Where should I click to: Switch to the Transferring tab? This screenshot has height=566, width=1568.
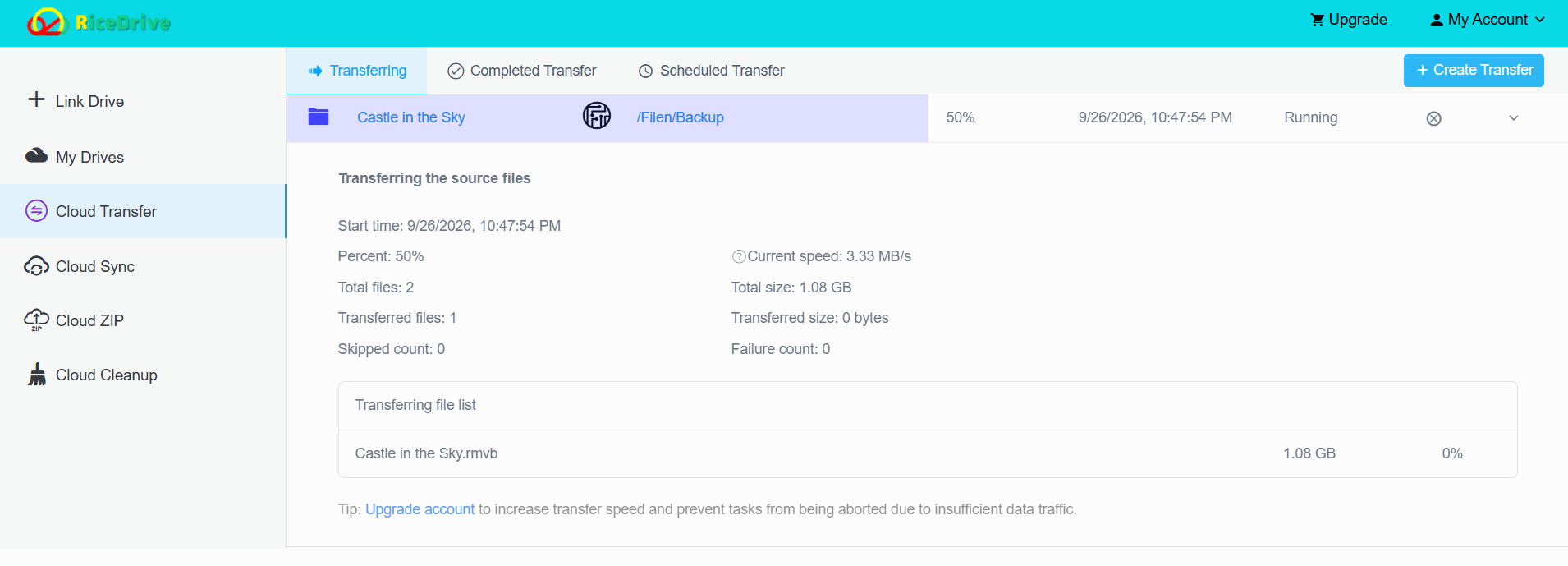(x=356, y=71)
